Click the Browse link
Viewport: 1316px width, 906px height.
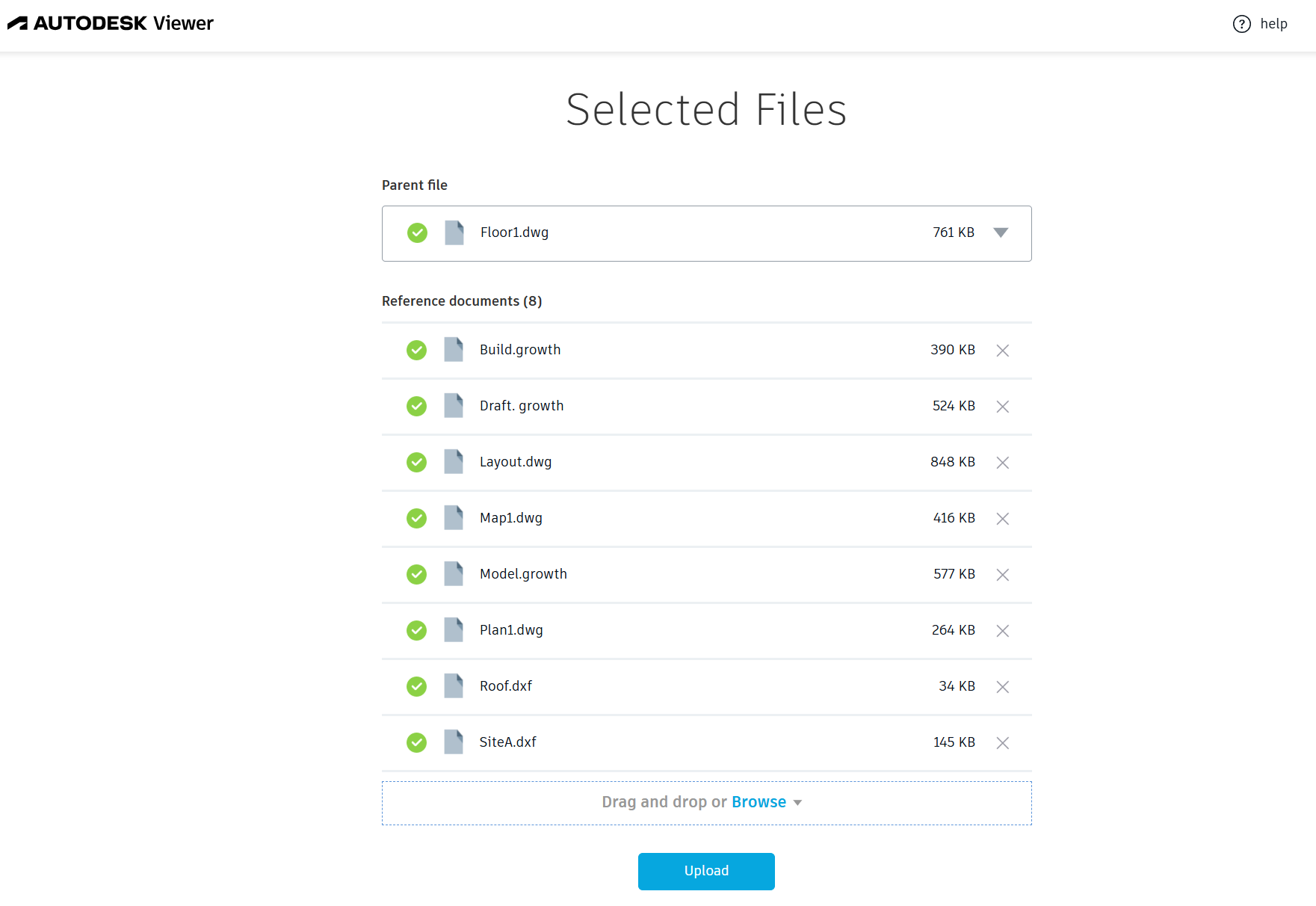[x=759, y=802]
